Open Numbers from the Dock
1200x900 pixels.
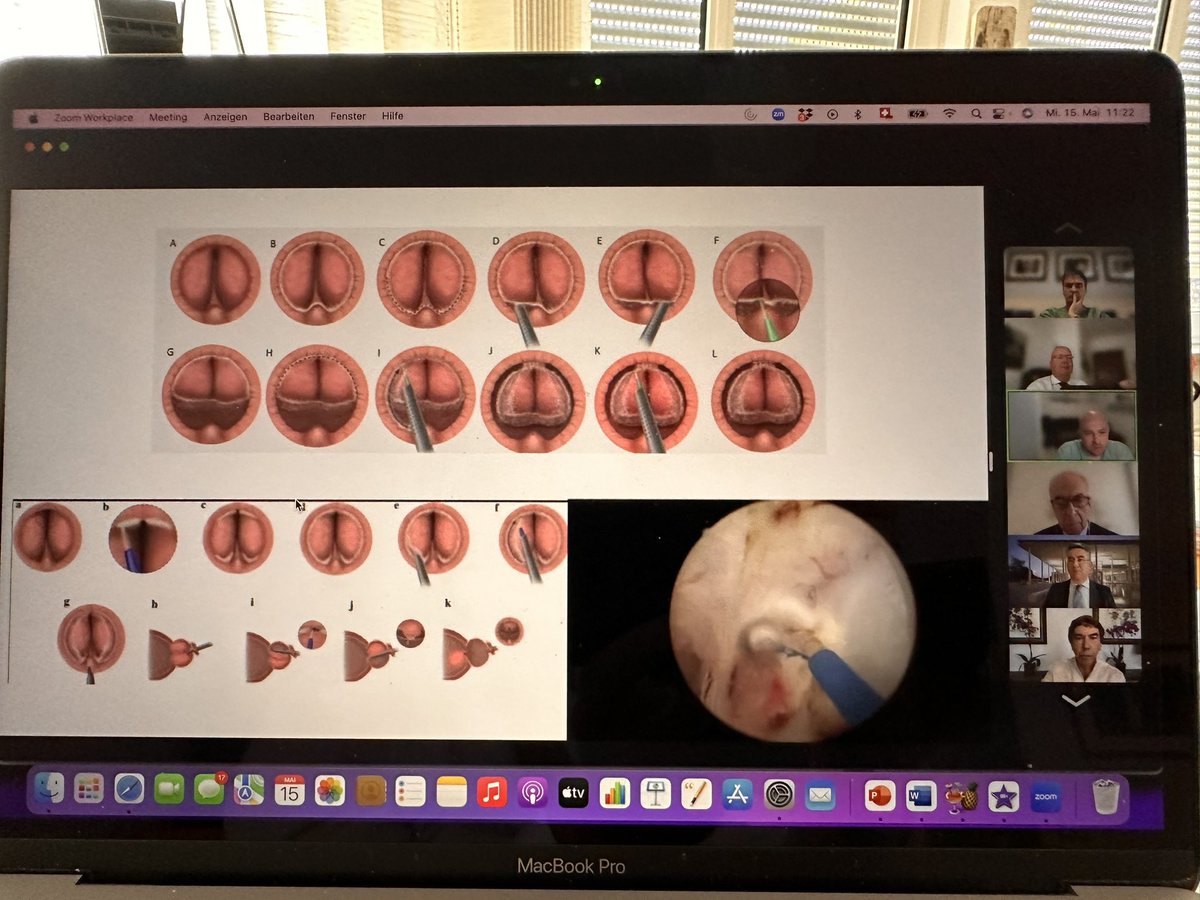(x=614, y=793)
